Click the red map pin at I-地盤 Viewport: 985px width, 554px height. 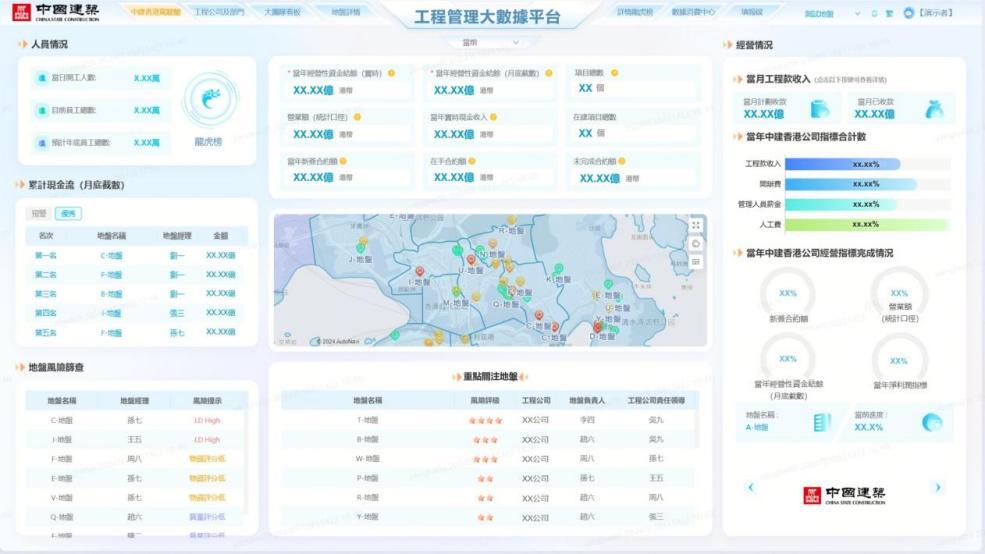(421, 272)
